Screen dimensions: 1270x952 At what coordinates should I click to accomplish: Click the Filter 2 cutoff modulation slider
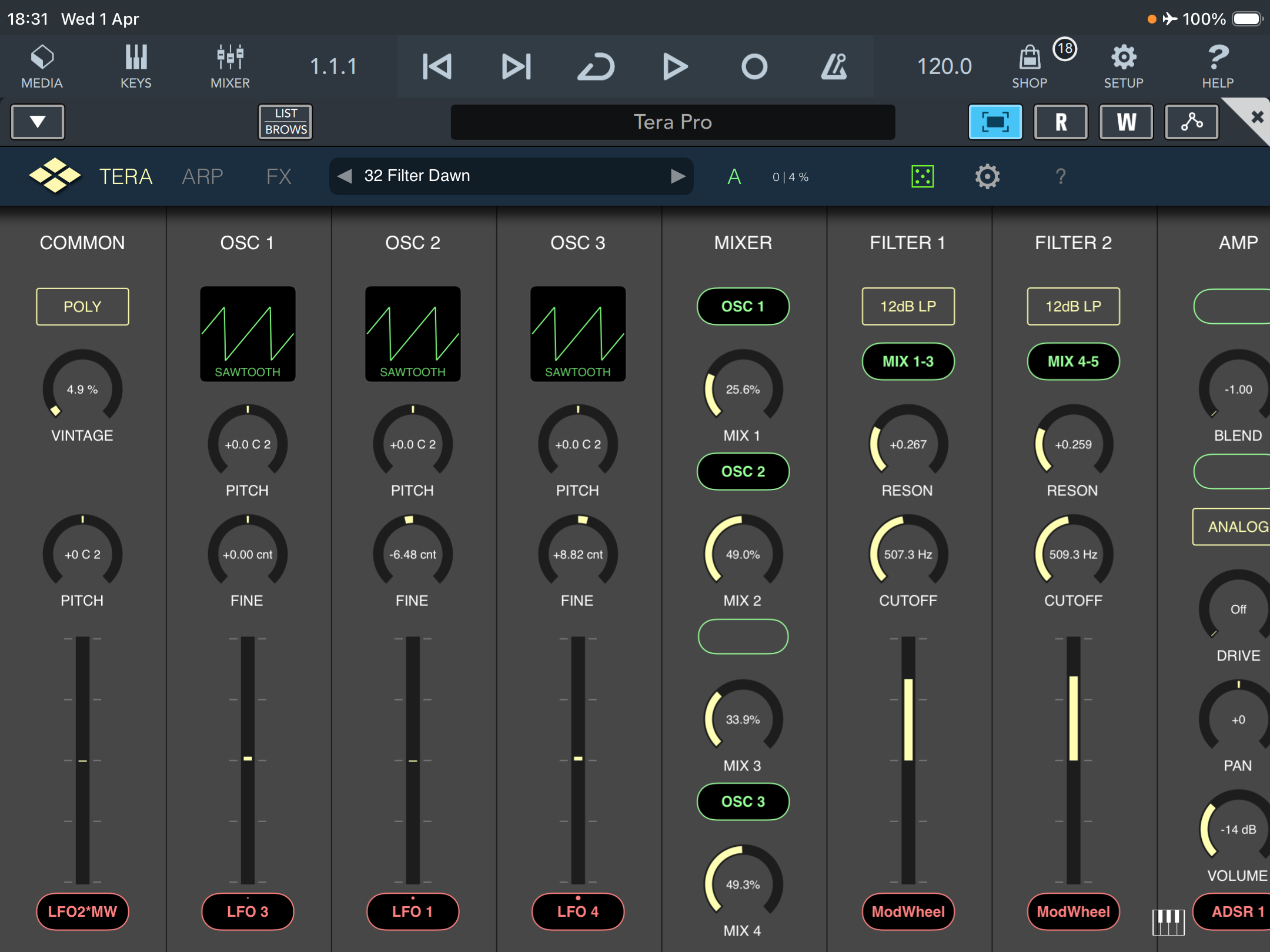[1074, 760]
